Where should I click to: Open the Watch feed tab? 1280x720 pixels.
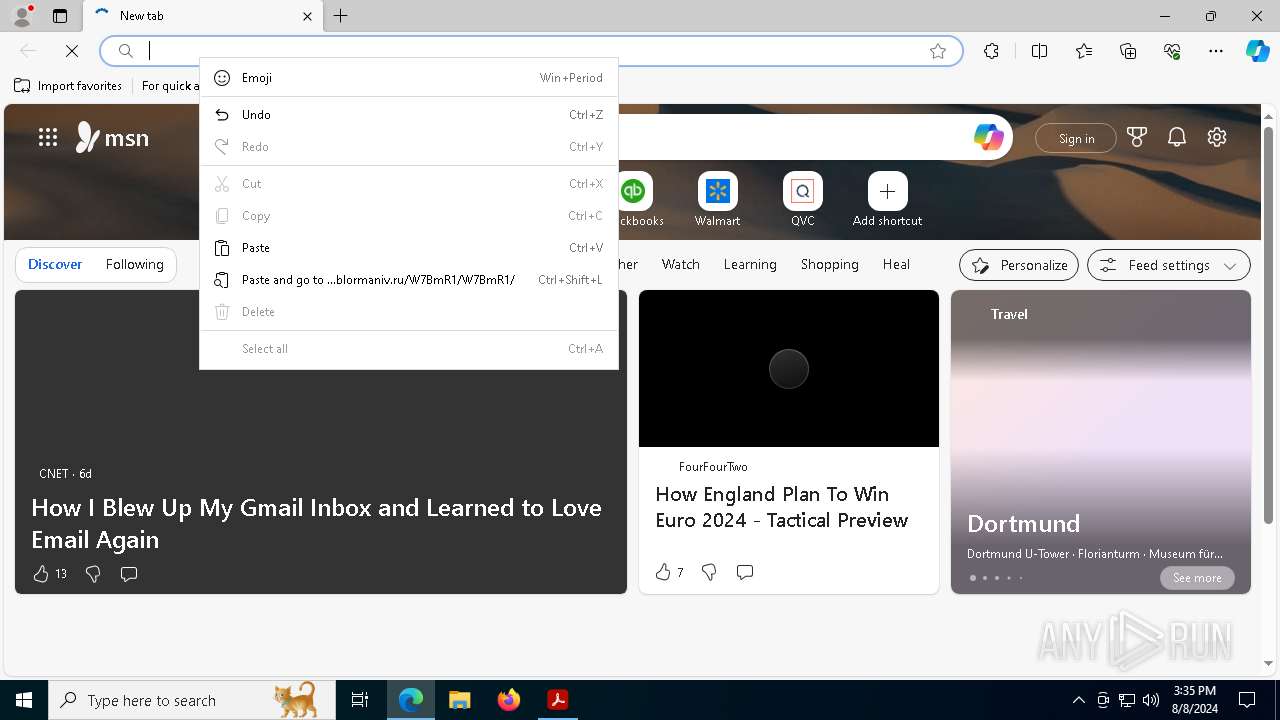click(680, 264)
